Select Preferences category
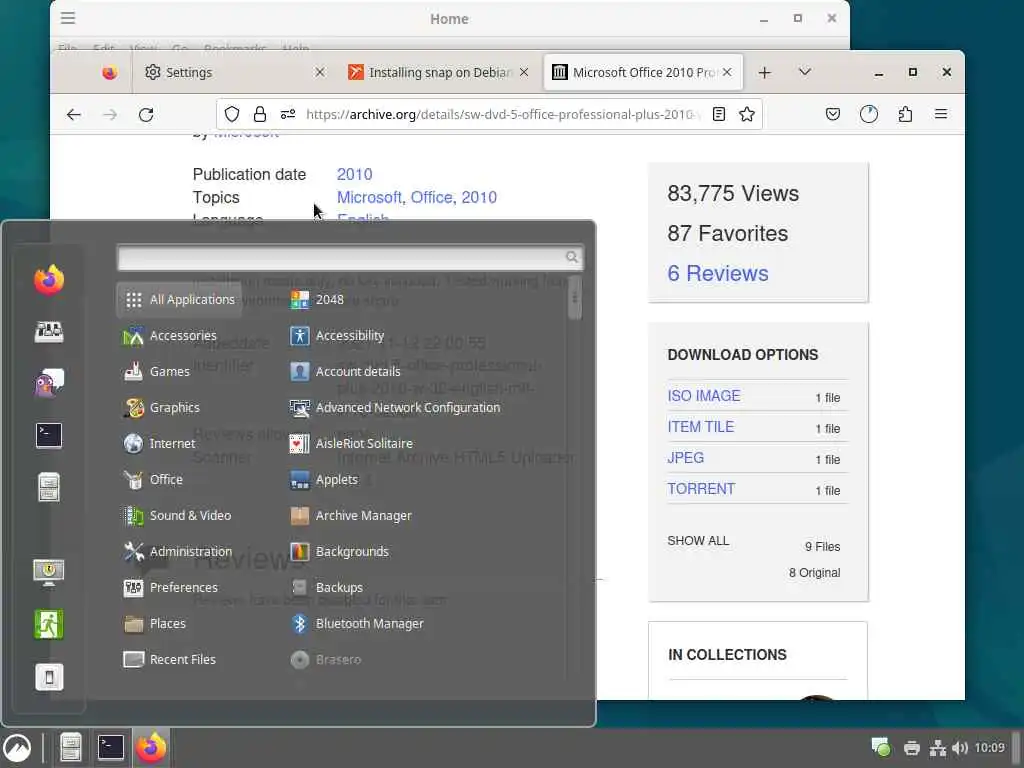The width and height of the screenshot is (1024, 768). click(x=170, y=587)
